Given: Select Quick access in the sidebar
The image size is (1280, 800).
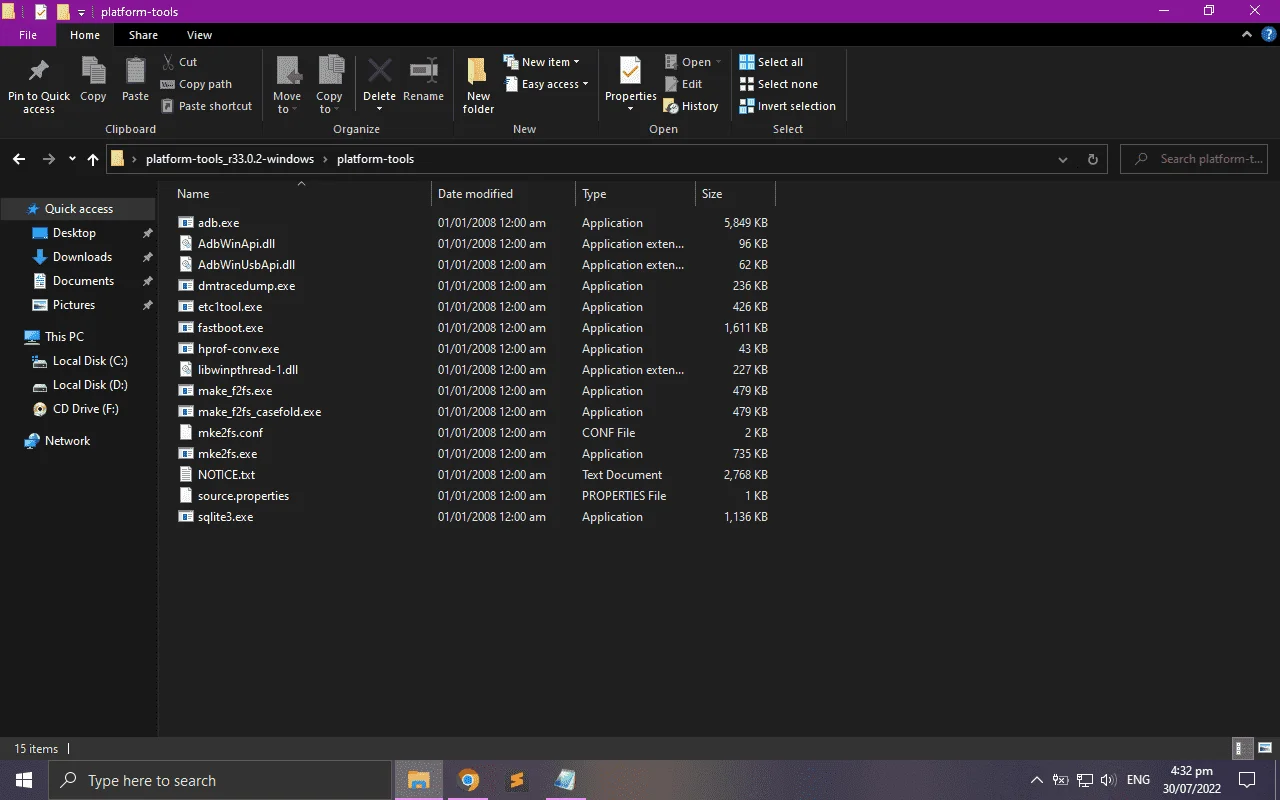Looking at the screenshot, I should 78,209.
